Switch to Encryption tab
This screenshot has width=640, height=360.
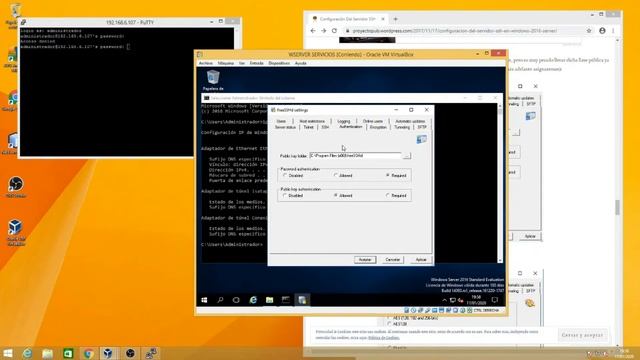[378, 127]
